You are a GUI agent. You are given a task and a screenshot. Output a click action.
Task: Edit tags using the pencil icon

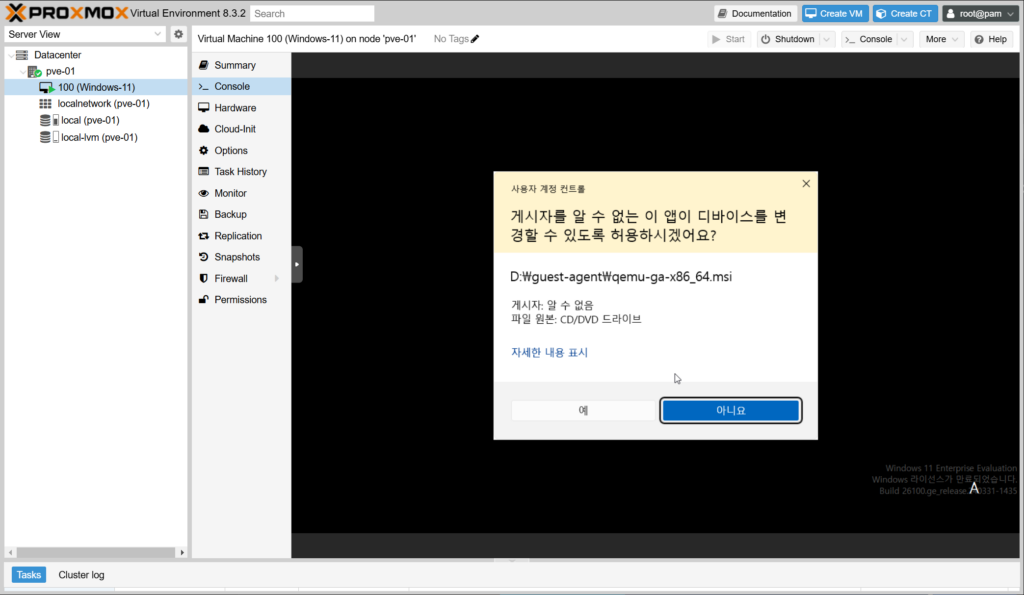pos(475,39)
